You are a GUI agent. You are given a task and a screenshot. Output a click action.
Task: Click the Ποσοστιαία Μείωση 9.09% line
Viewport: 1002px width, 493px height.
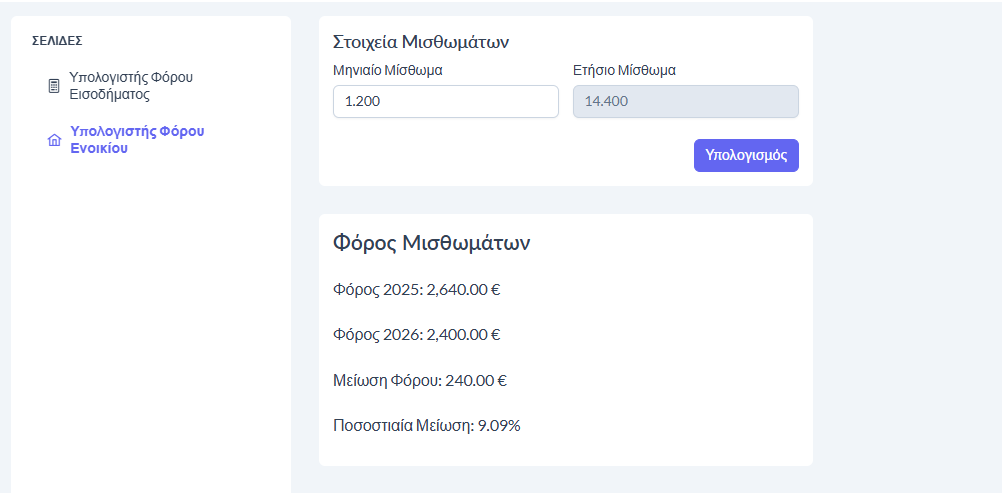[x=426, y=425]
